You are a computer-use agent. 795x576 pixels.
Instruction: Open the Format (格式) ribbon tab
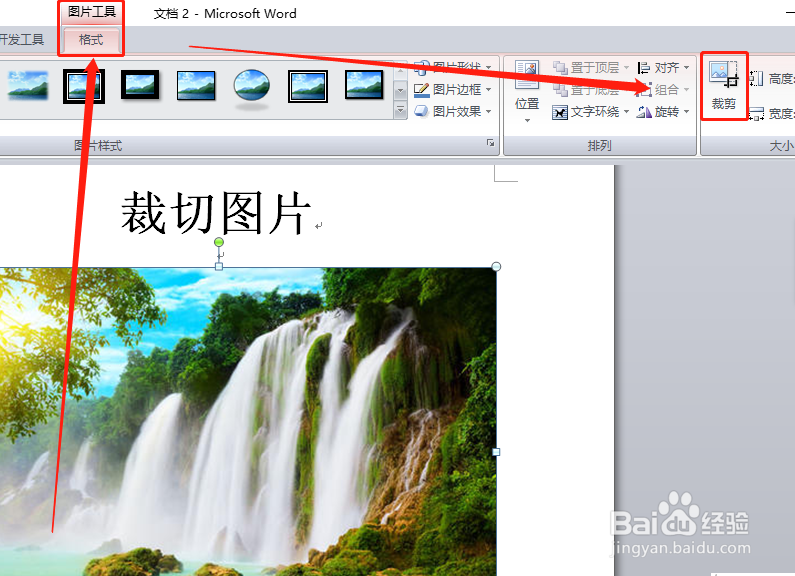pyautogui.click(x=91, y=40)
